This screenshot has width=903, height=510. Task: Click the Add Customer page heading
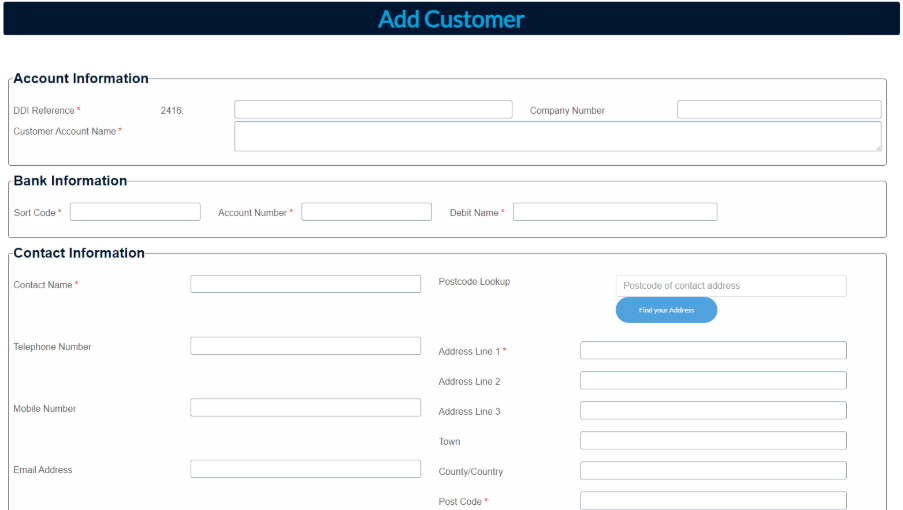(451, 19)
